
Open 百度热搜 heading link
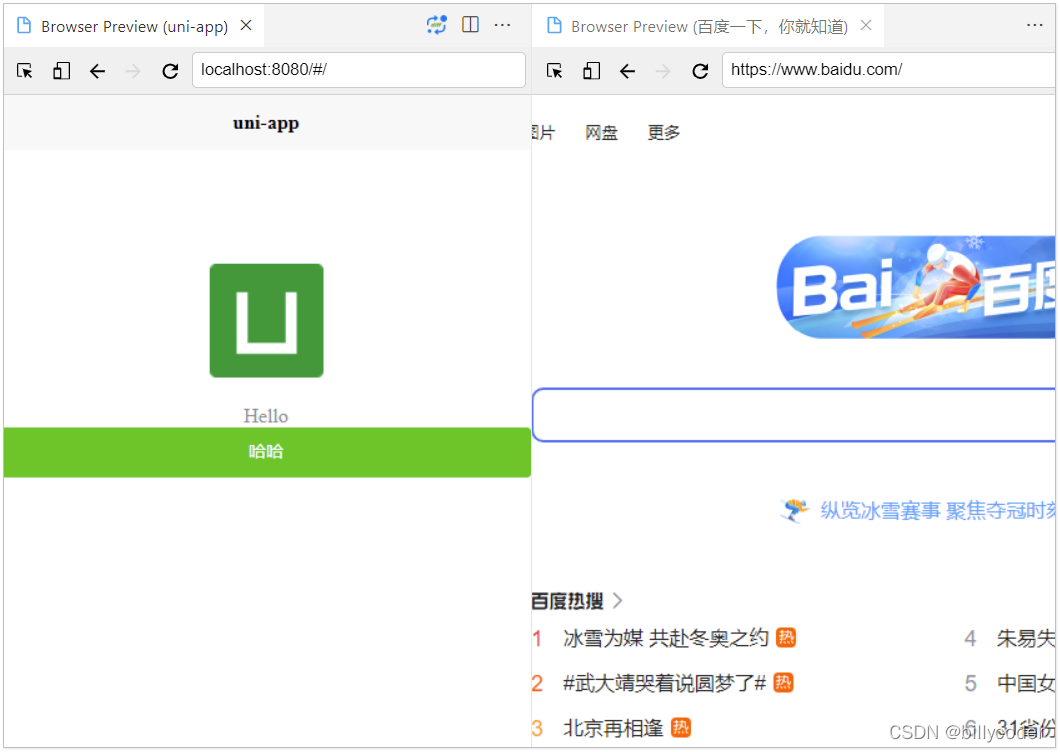[x=567, y=601]
